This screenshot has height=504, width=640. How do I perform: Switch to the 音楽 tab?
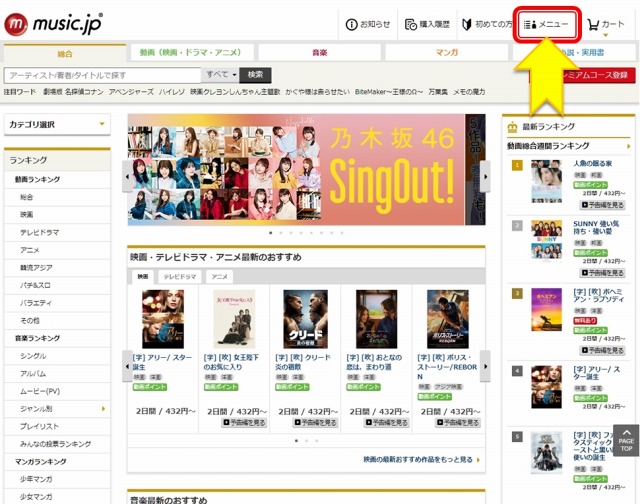pos(319,52)
